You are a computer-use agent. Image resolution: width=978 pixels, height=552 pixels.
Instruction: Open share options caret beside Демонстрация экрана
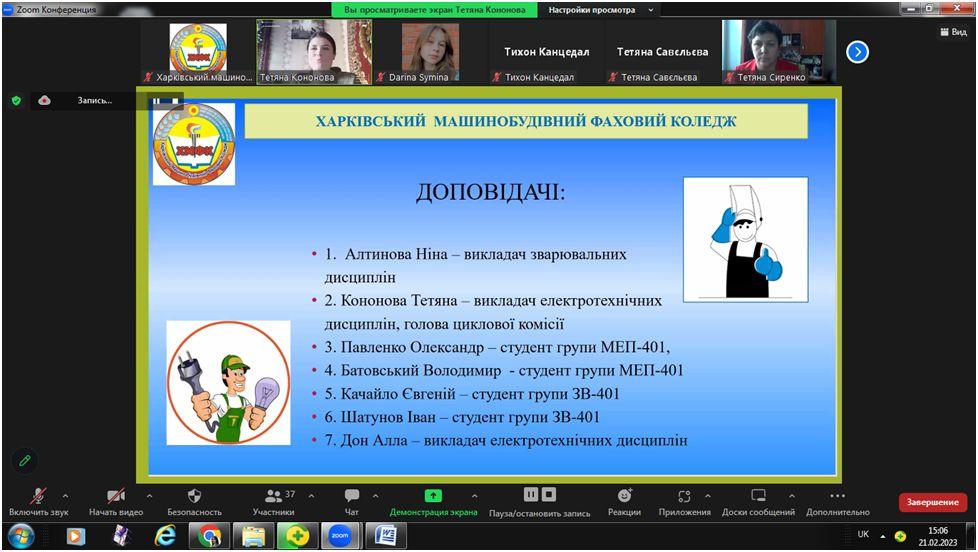[475, 496]
